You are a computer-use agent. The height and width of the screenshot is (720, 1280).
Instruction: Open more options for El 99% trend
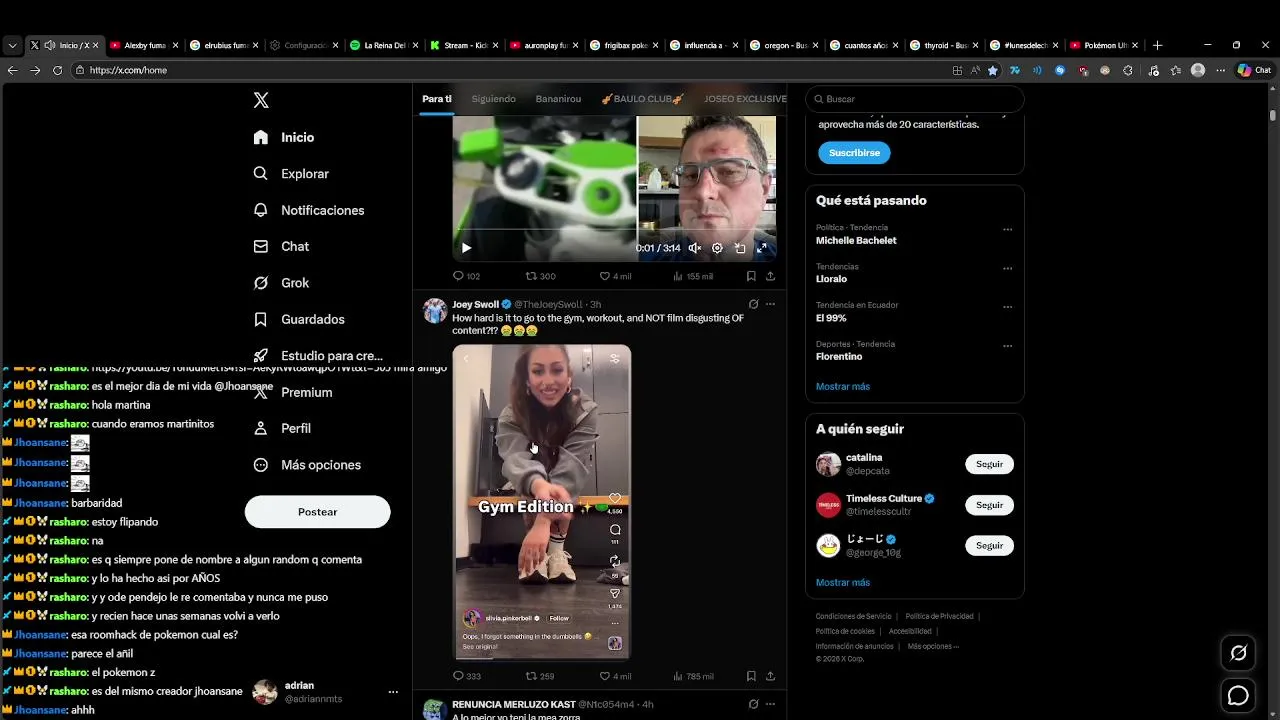click(x=1007, y=307)
